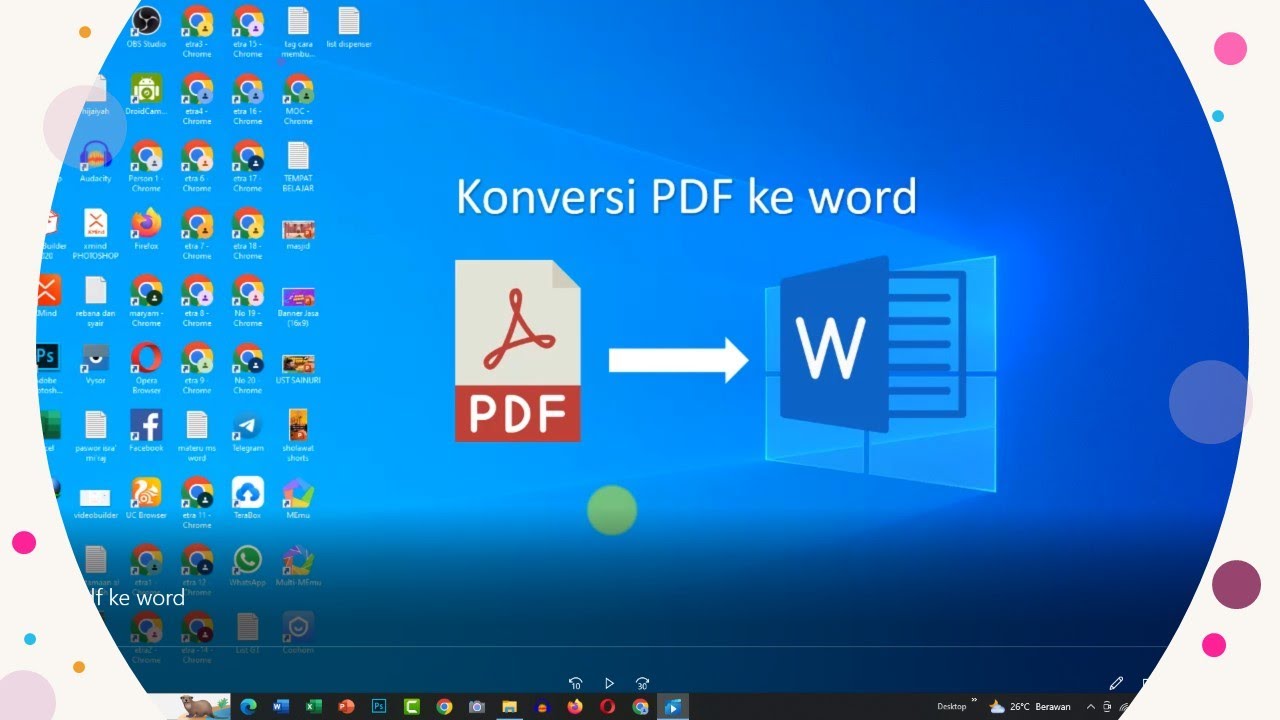Select the xmind PHOTOSHOP desktop file

tap(95, 234)
